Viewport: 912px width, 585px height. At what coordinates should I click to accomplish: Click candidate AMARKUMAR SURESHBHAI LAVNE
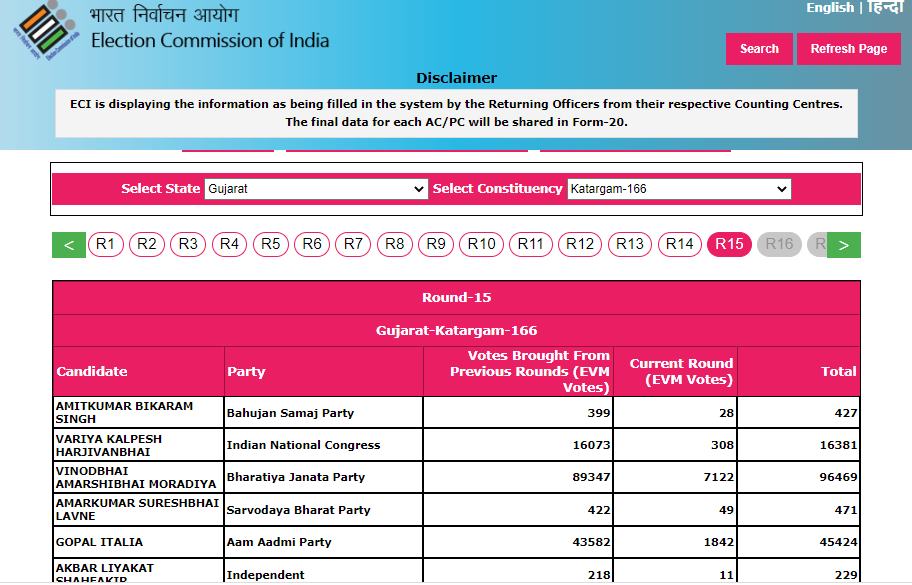tap(138, 509)
